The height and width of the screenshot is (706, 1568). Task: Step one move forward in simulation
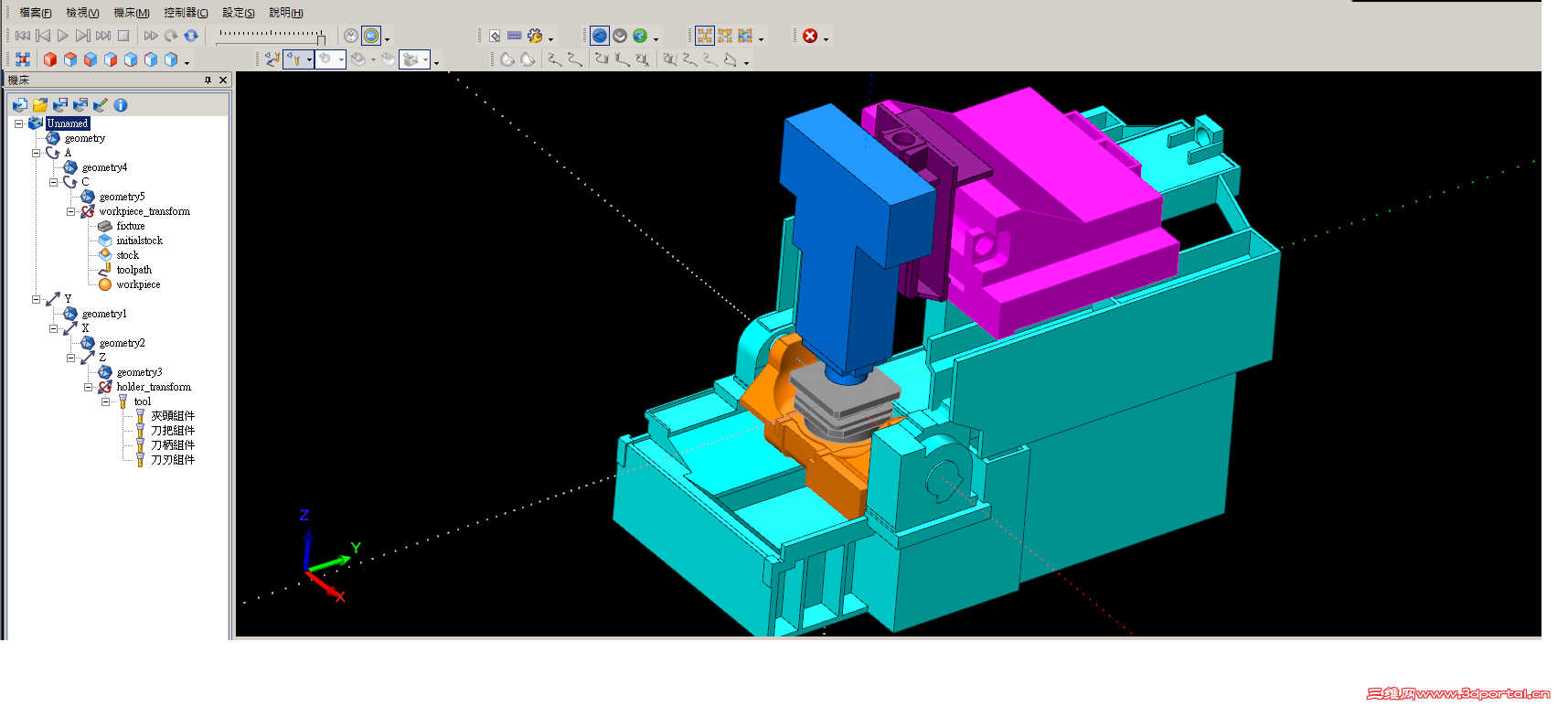pyautogui.click(x=83, y=36)
